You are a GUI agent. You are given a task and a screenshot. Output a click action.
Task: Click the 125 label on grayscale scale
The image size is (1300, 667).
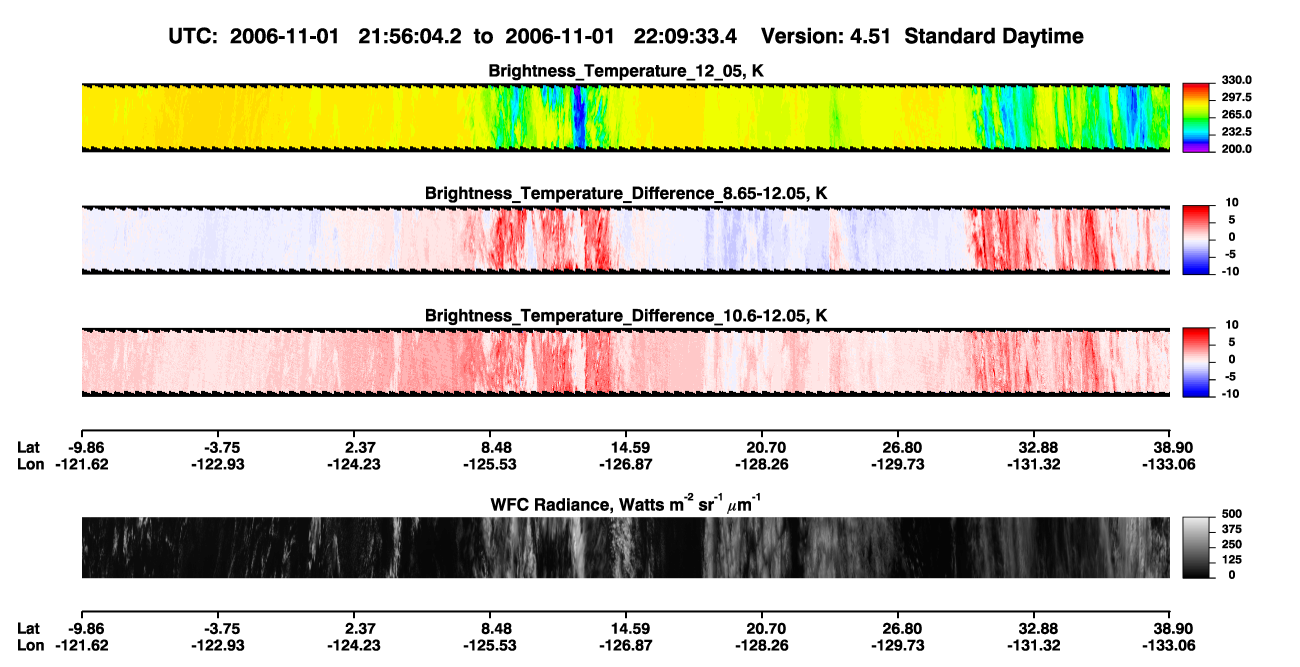[x=1233, y=559]
